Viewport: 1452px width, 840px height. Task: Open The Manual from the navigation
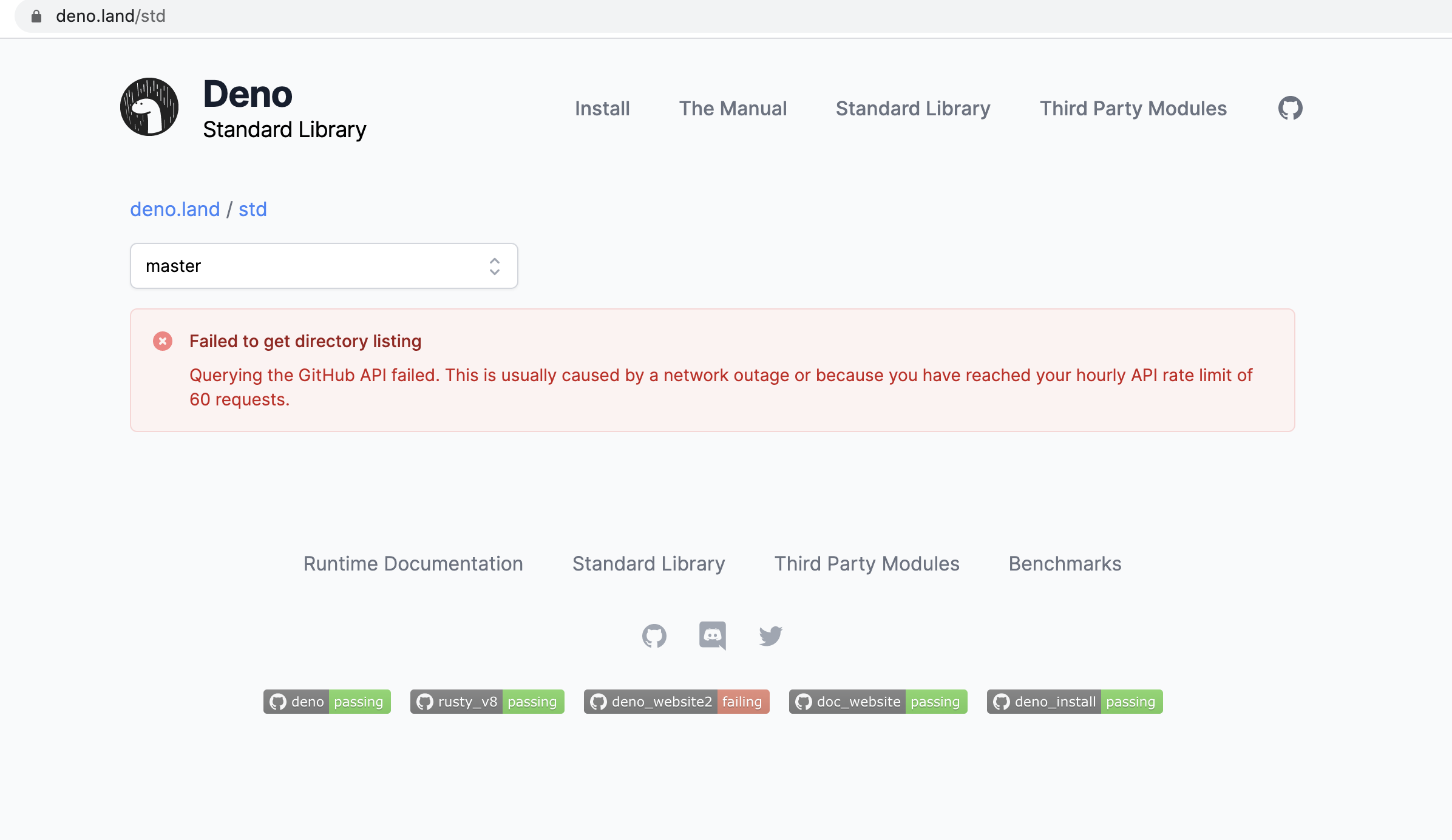click(x=733, y=109)
